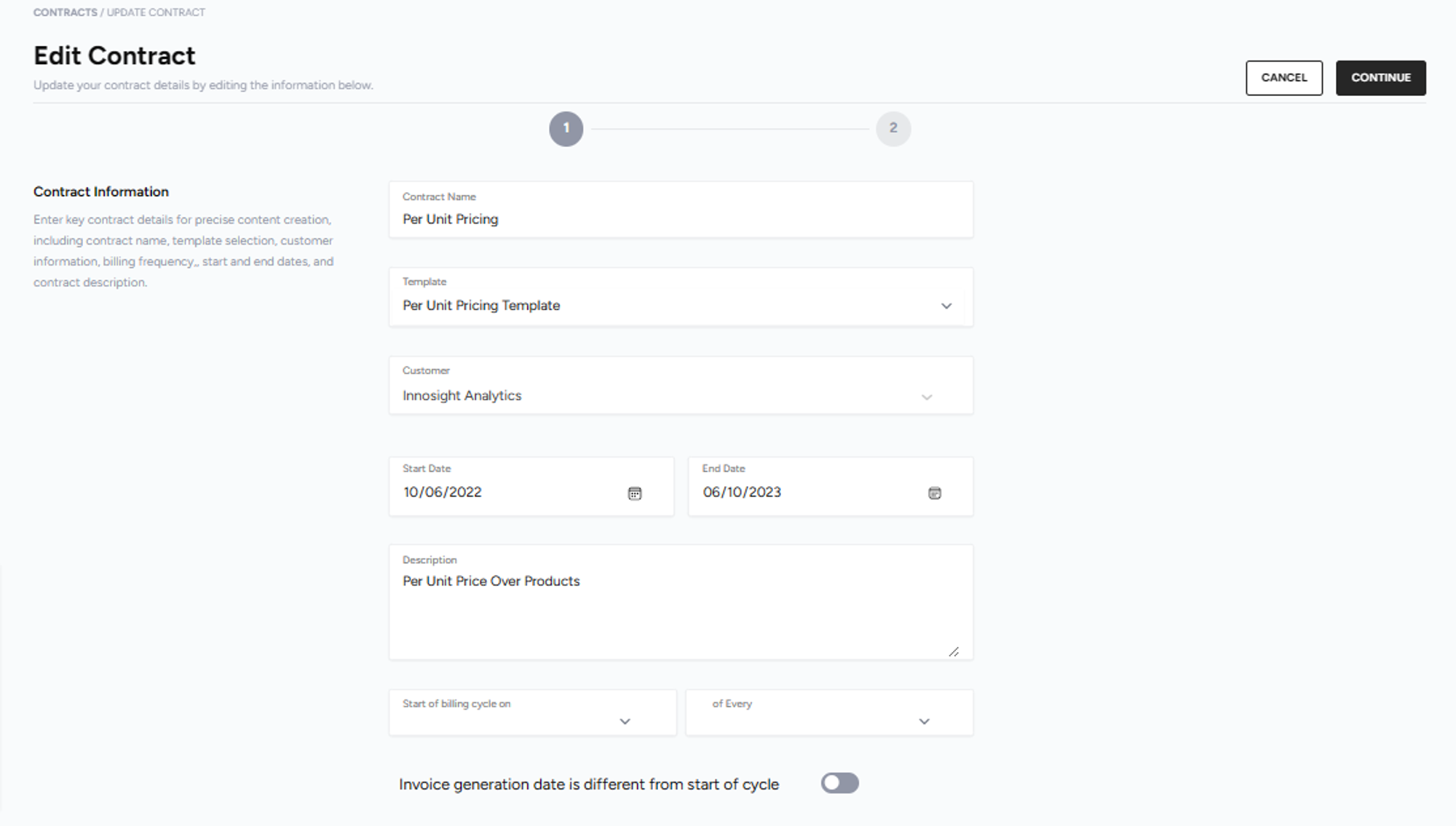This screenshot has height=826, width=1456.
Task: Click the Innosight Analytics customer value
Action: pyautogui.click(x=462, y=396)
